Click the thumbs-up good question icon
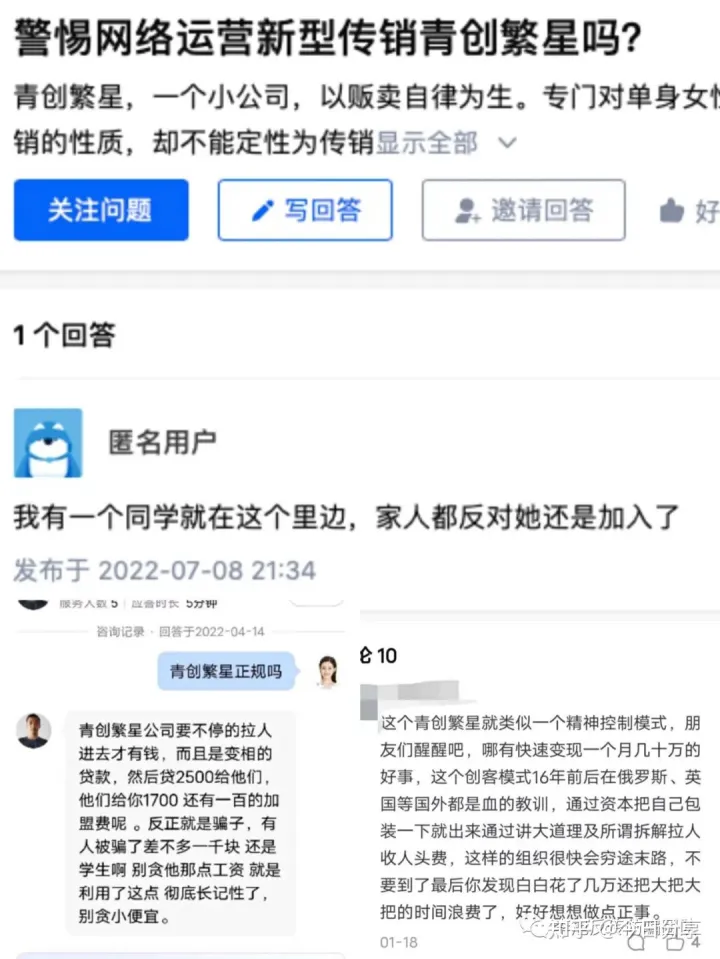Viewport: 720px width, 959px height. [672, 211]
